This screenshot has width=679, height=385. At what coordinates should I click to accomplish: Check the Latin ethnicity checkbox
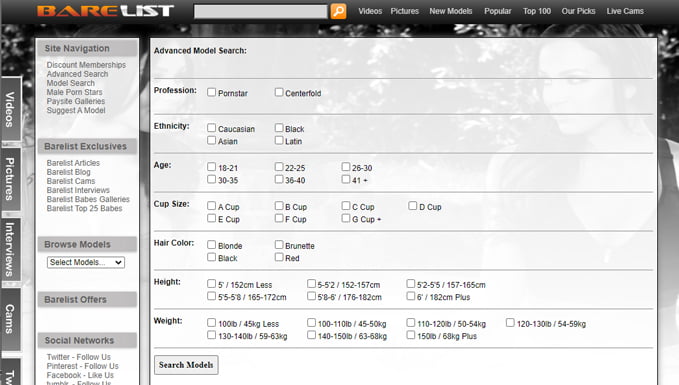pyautogui.click(x=279, y=140)
